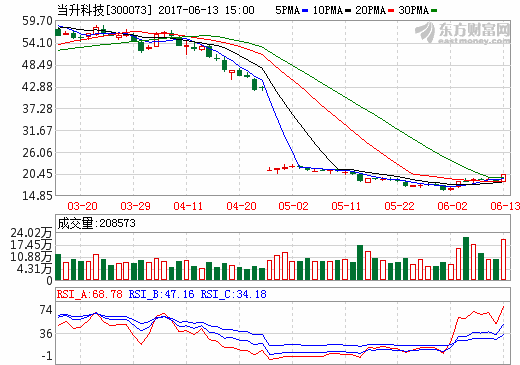Click the volume axis label 10.88万
The width and height of the screenshot is (520, 365).
pyautogui.click(x=32, y=257)
